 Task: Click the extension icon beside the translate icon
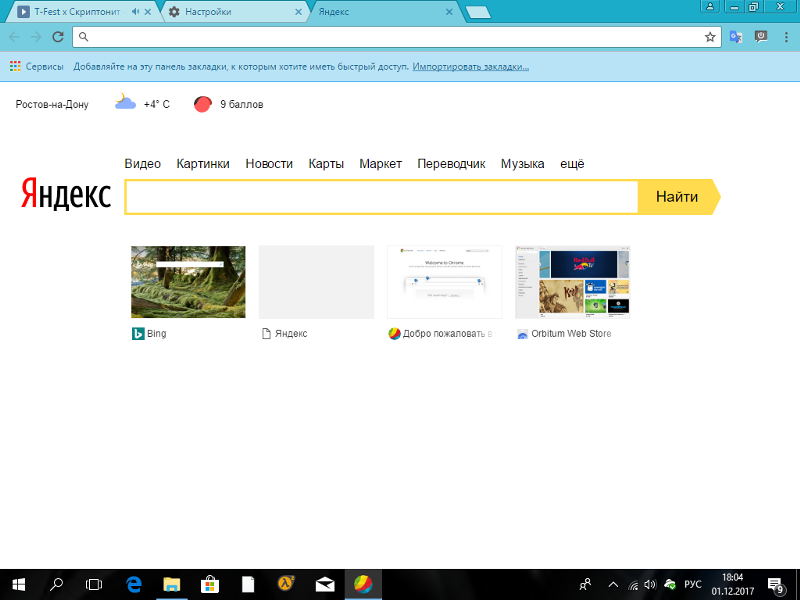(x=761, y=37)
